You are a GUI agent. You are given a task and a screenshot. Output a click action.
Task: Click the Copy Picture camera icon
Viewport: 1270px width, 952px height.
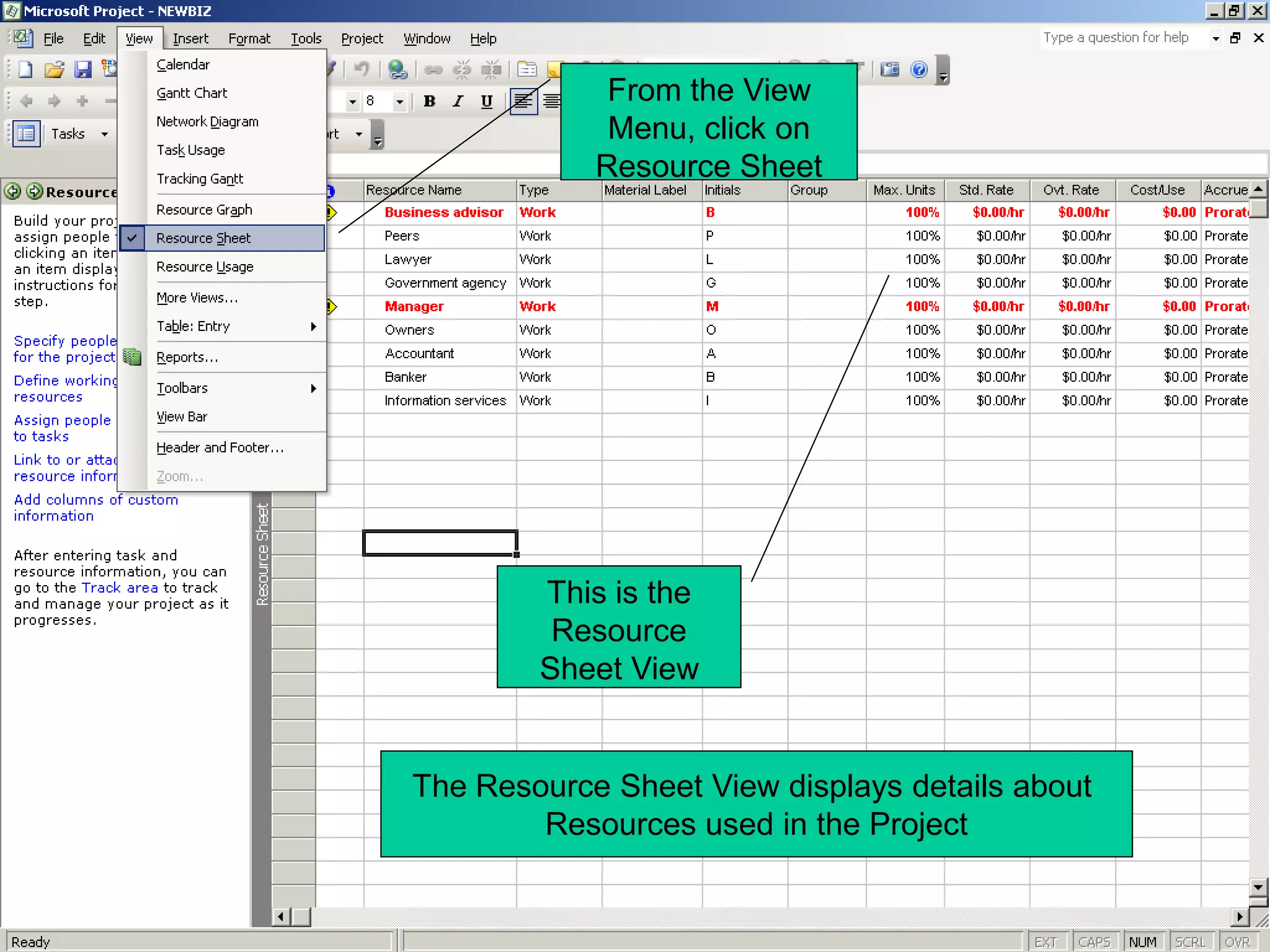(890, 69)
